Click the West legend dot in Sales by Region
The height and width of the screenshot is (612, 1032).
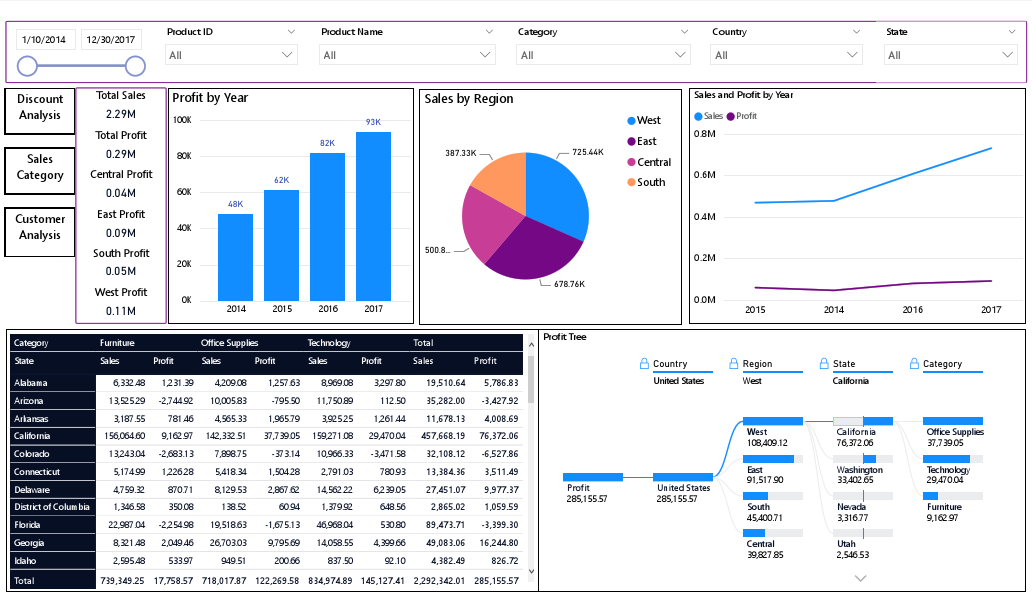click(630, 120)
